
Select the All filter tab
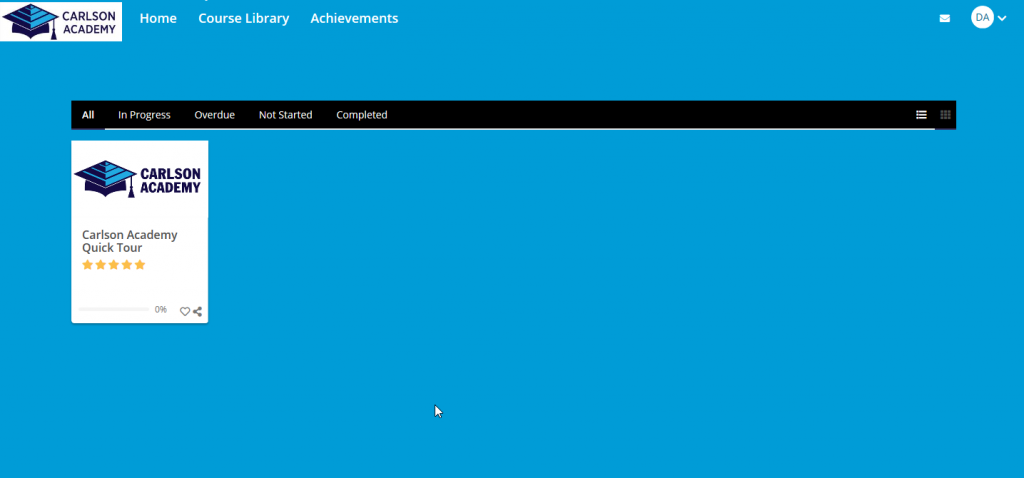(x=88, y=115)
